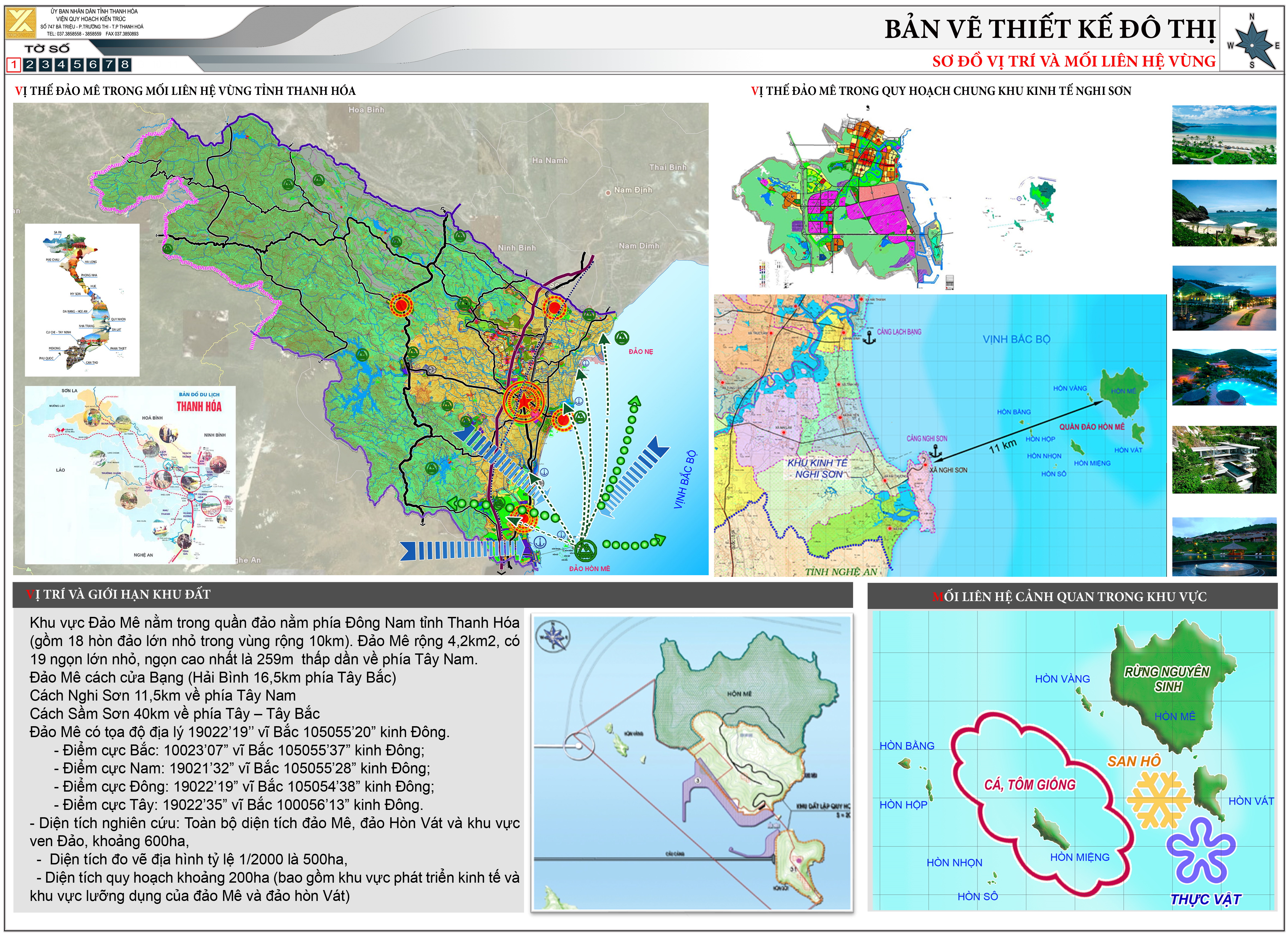
Task: Click the Rừng Nguyên Sinh label on the island
Action: [x=1167, y=679]
